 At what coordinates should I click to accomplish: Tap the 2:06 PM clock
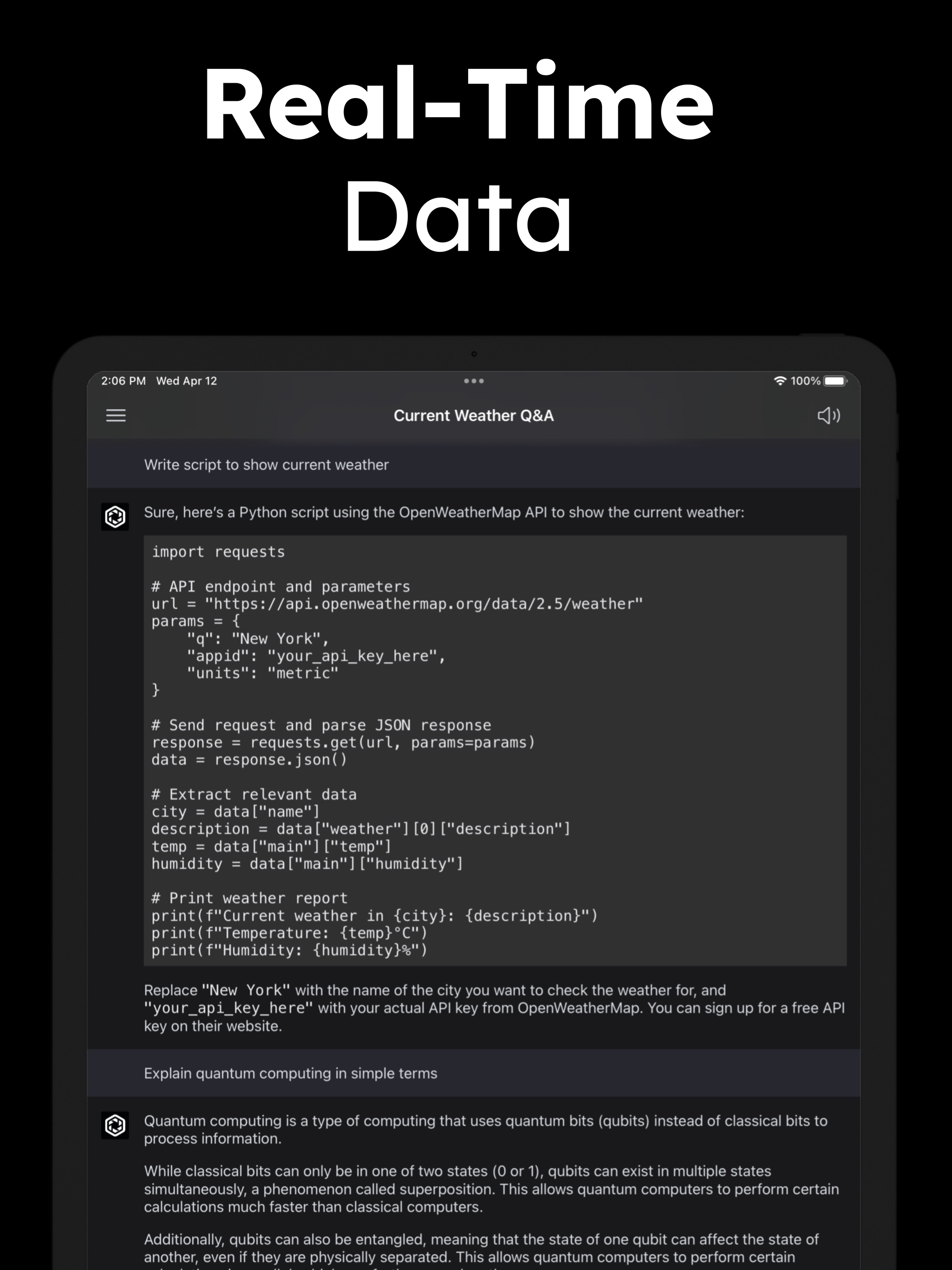pos(124,381)
